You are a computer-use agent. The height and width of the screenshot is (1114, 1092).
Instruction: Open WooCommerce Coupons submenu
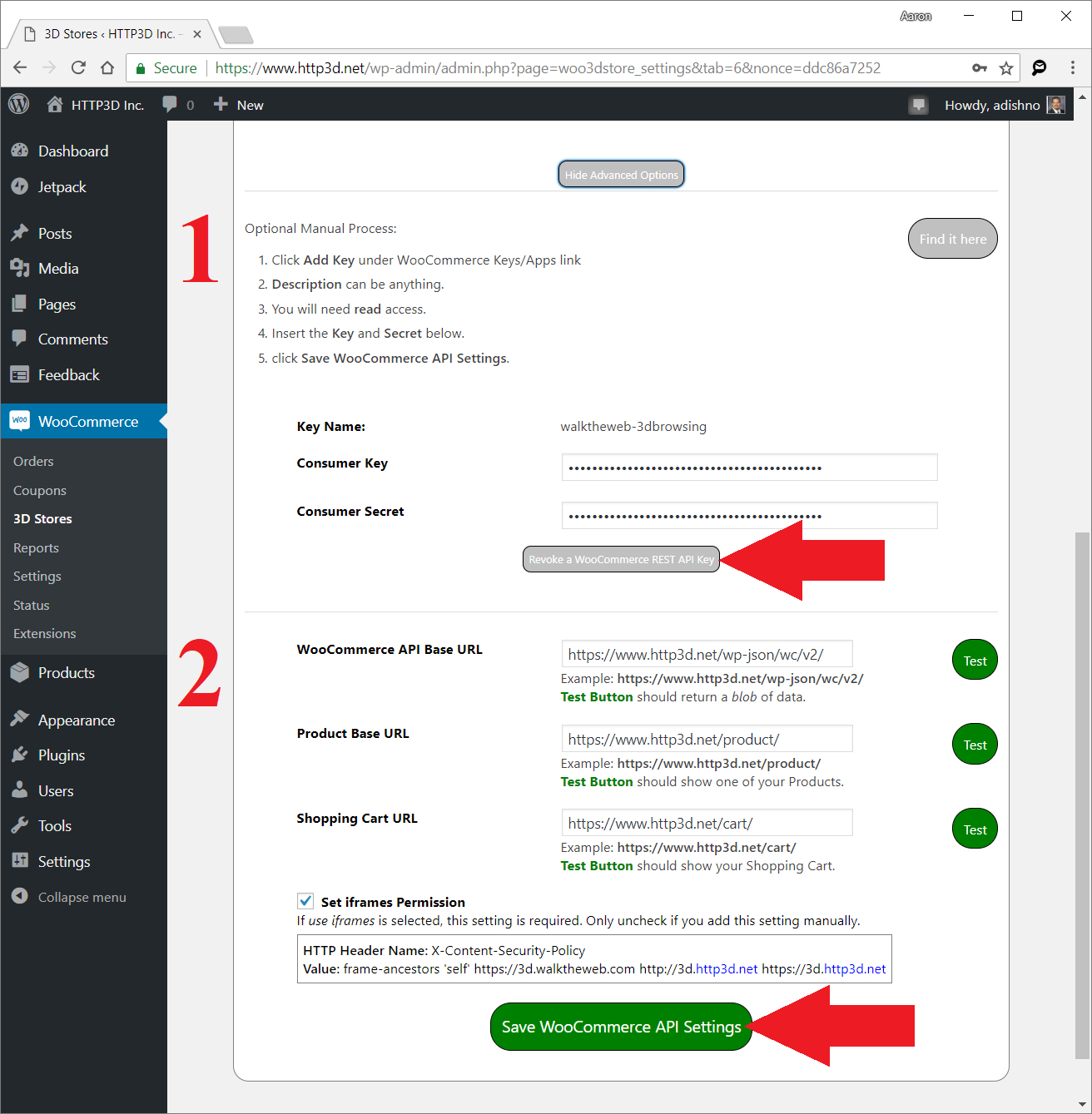coord(40,490)
